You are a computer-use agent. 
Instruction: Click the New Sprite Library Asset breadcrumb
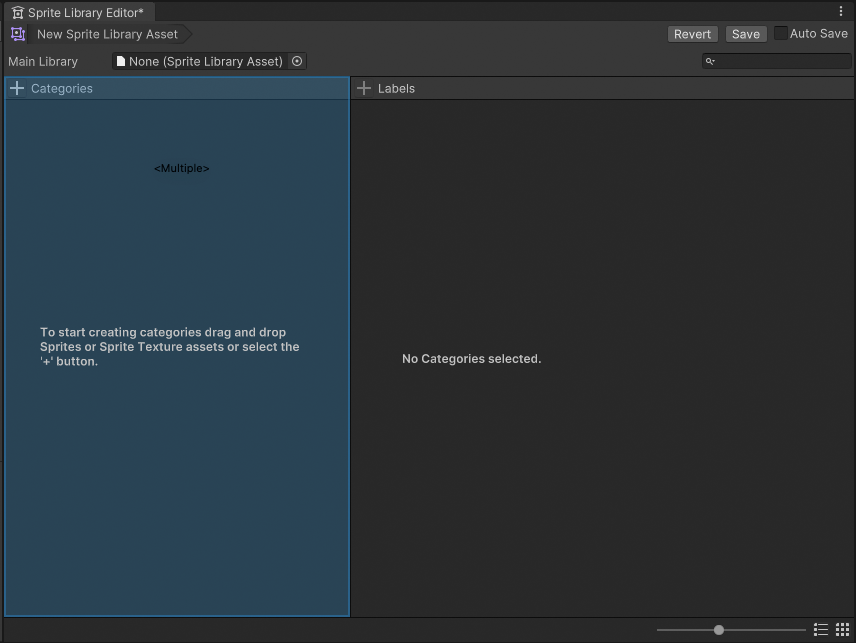(x=107, y=34)
